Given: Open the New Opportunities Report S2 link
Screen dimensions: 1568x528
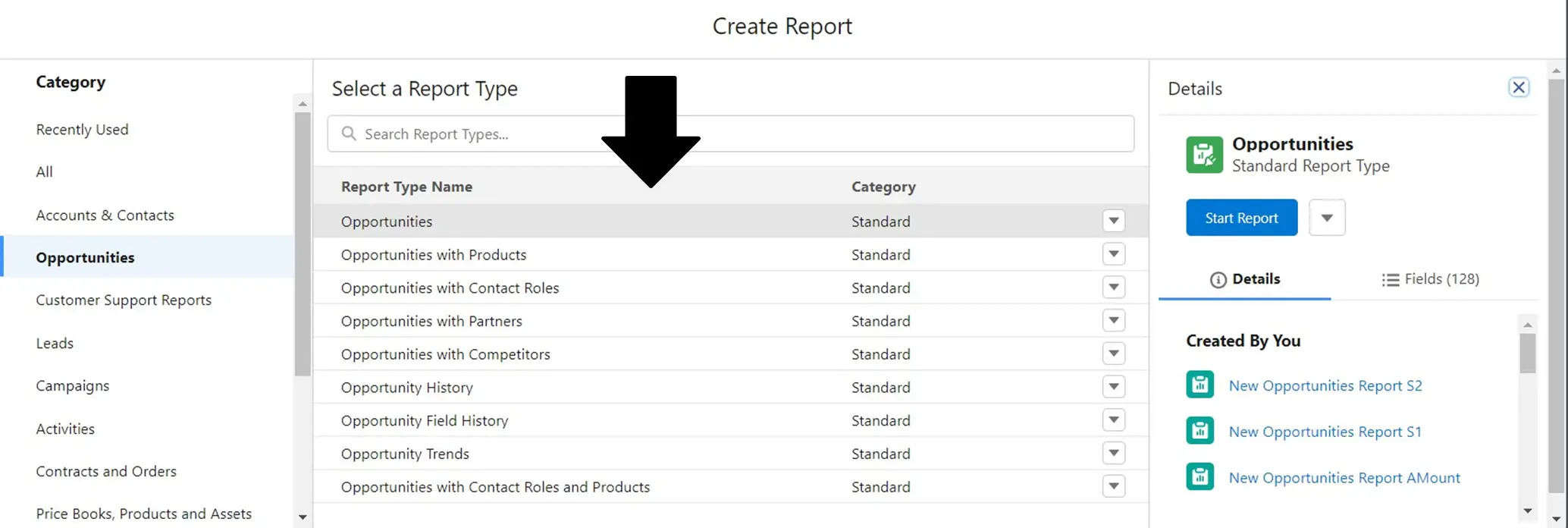Looking at the screenshot, I should [1325, 385].
